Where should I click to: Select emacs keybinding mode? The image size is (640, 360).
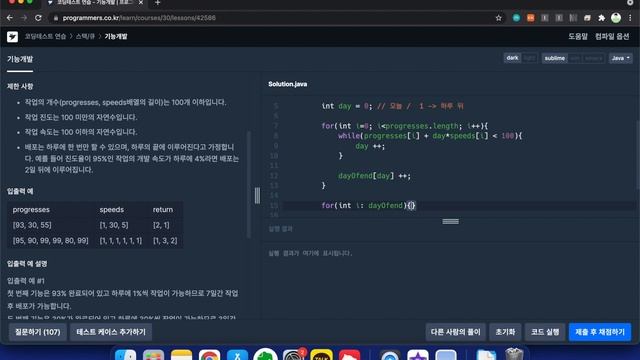pyautogui.click(x=593, y=58)
